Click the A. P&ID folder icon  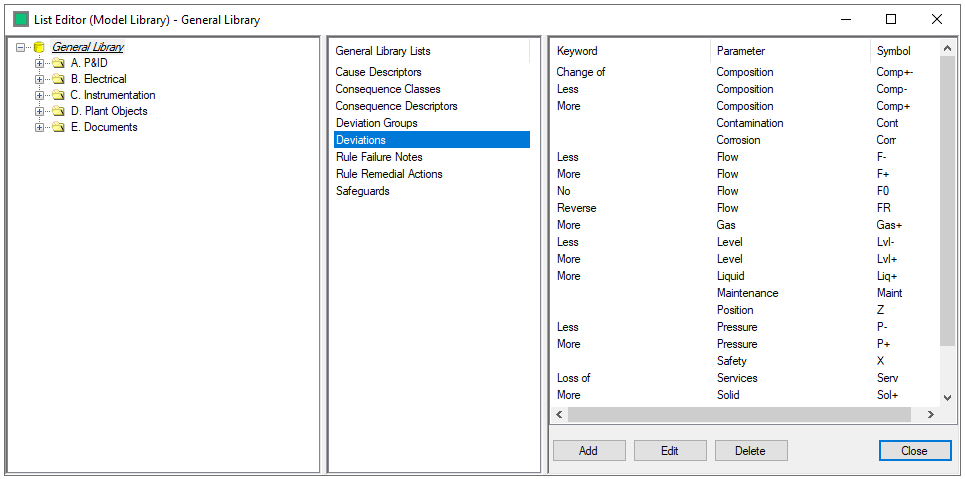coord(58,63)
